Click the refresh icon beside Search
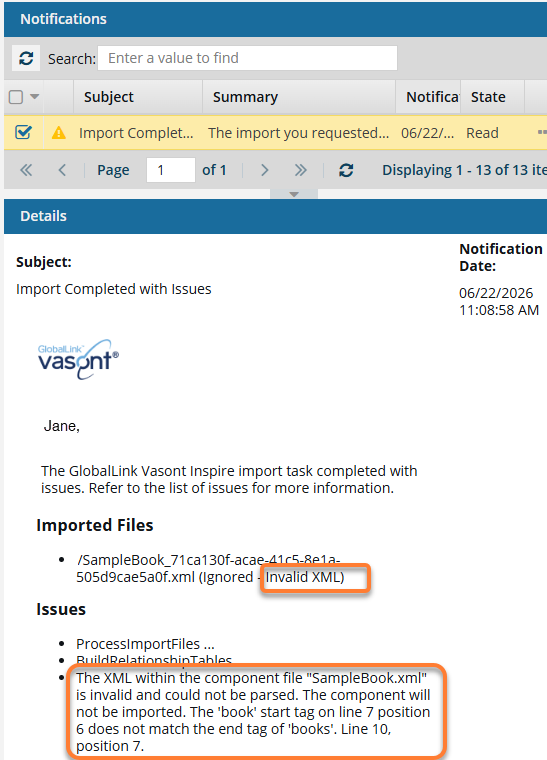547x760 pixels. [26, 59]
